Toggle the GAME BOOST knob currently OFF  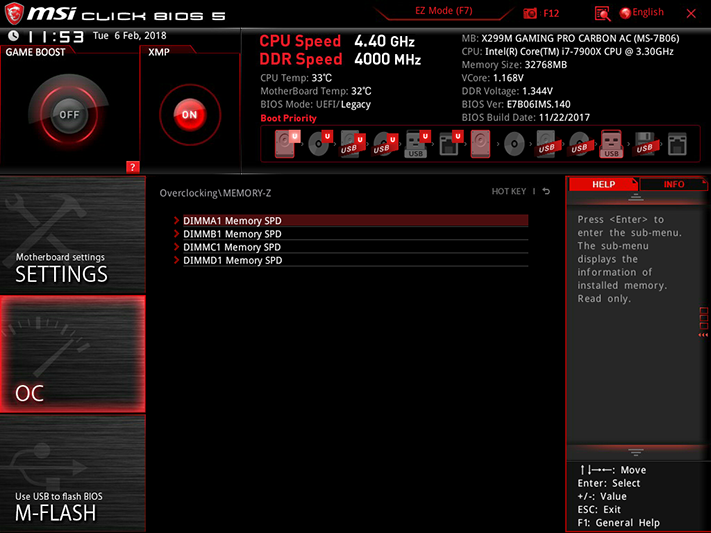pos(69,114)
